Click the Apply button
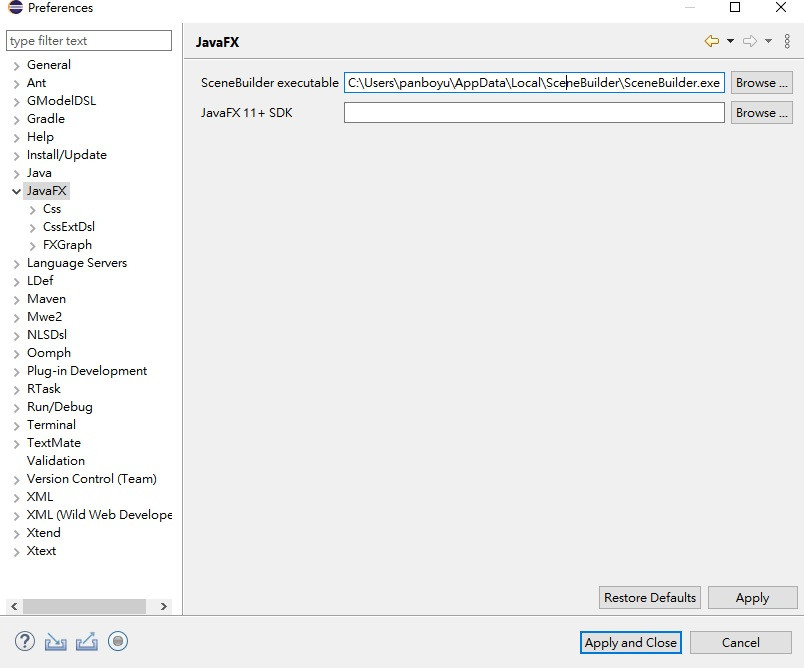Image resolution: width=804 pixels, height=668 pixels. [752, 598]
